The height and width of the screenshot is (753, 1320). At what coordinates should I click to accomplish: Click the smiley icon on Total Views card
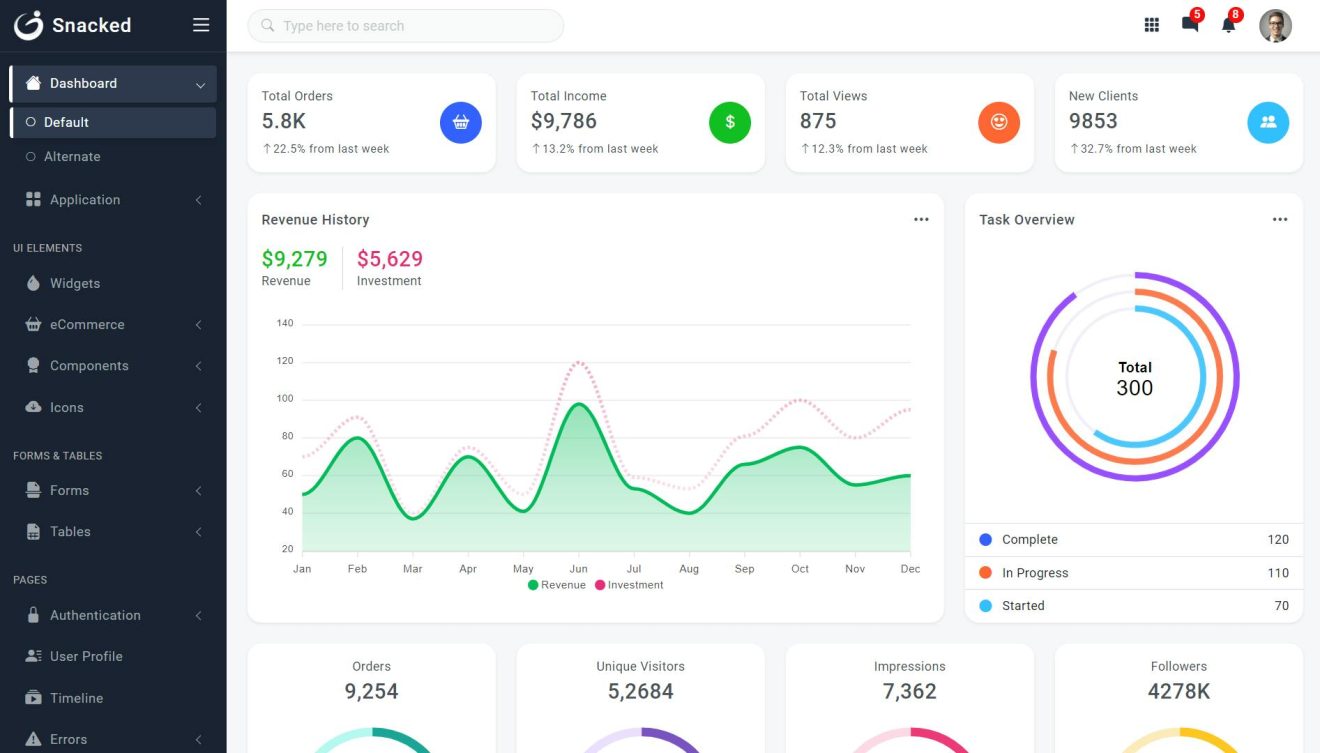click(x=999, y=121)
